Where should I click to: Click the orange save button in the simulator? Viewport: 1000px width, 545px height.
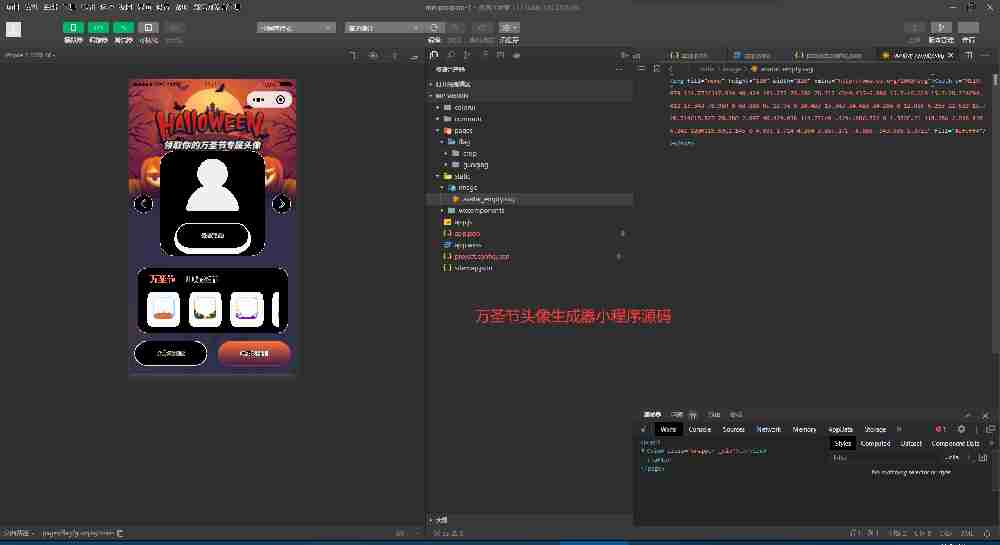pos(254,353)
